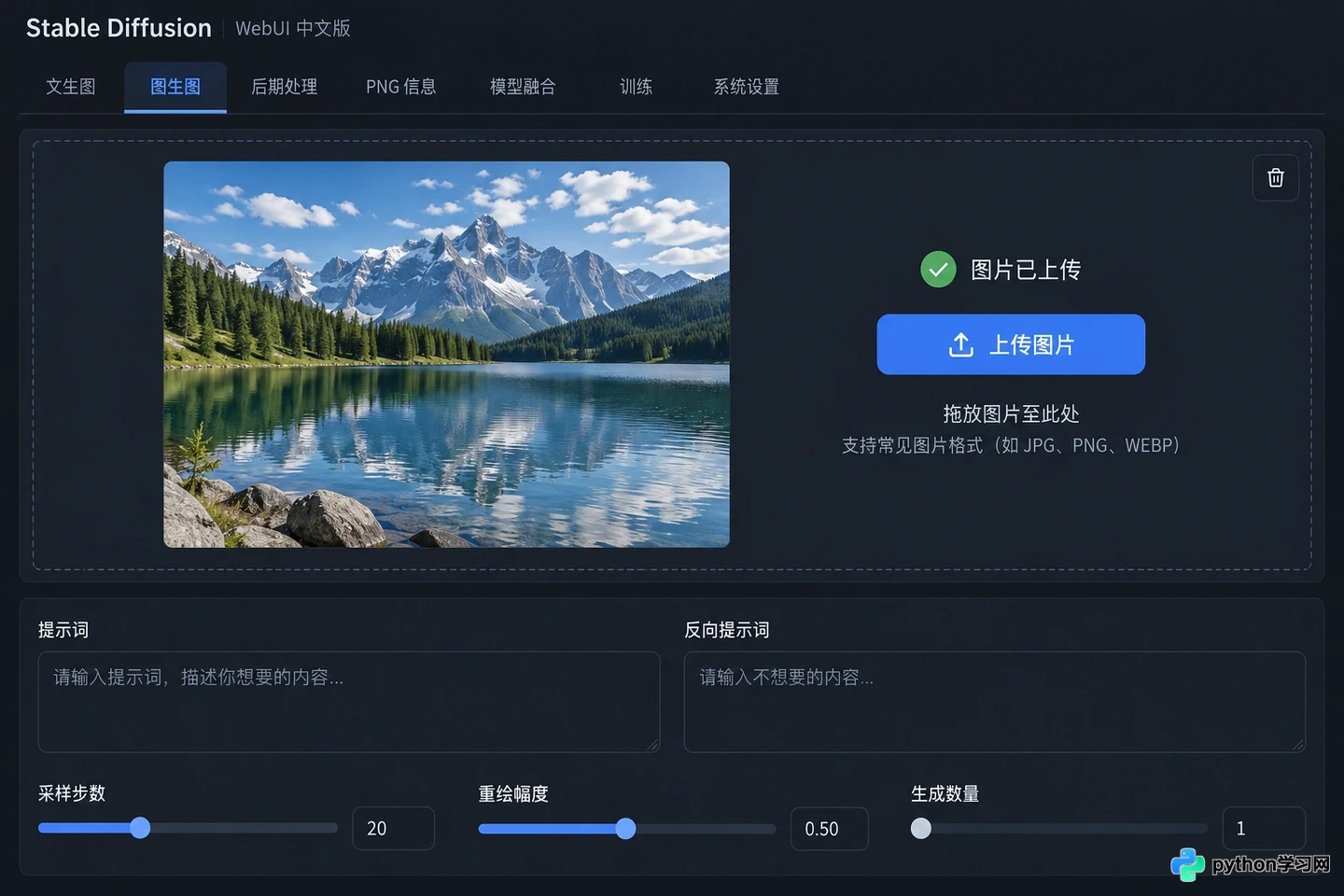This screenshot has width=1344, height=896.
Task: Open the PNG 信息 tab
Action: (x=401, y=87)
